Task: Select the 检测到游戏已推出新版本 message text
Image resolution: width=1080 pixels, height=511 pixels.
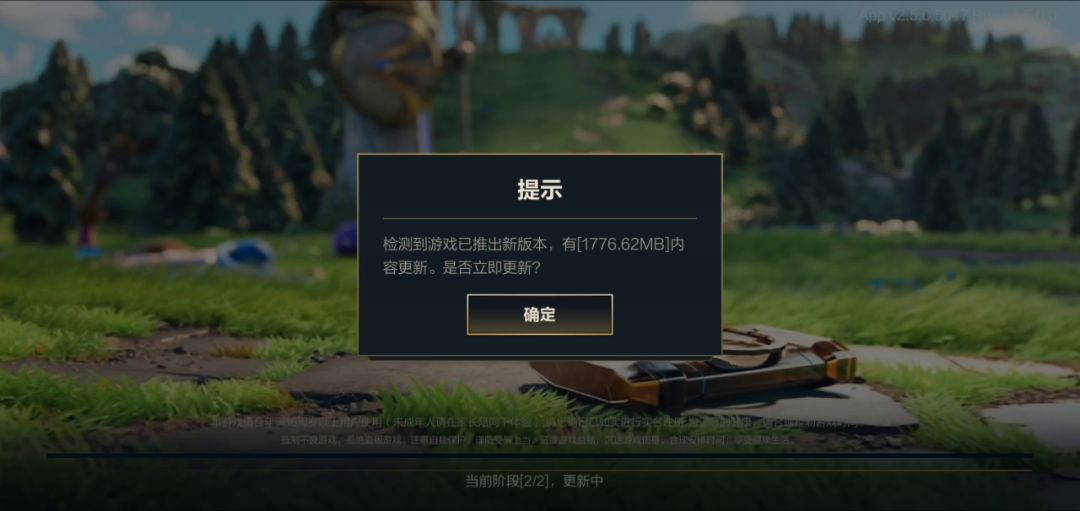Action: [x=468, y=244]
